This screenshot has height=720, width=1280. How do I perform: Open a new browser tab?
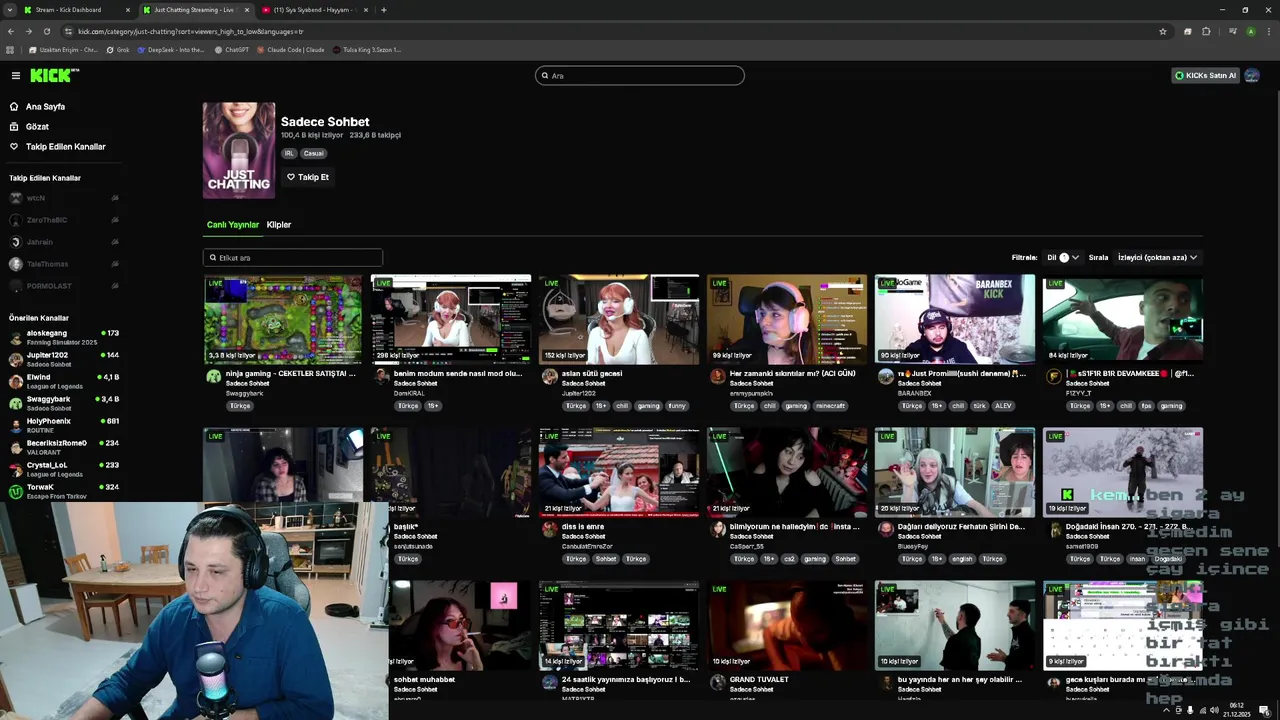tap(384, 10)
